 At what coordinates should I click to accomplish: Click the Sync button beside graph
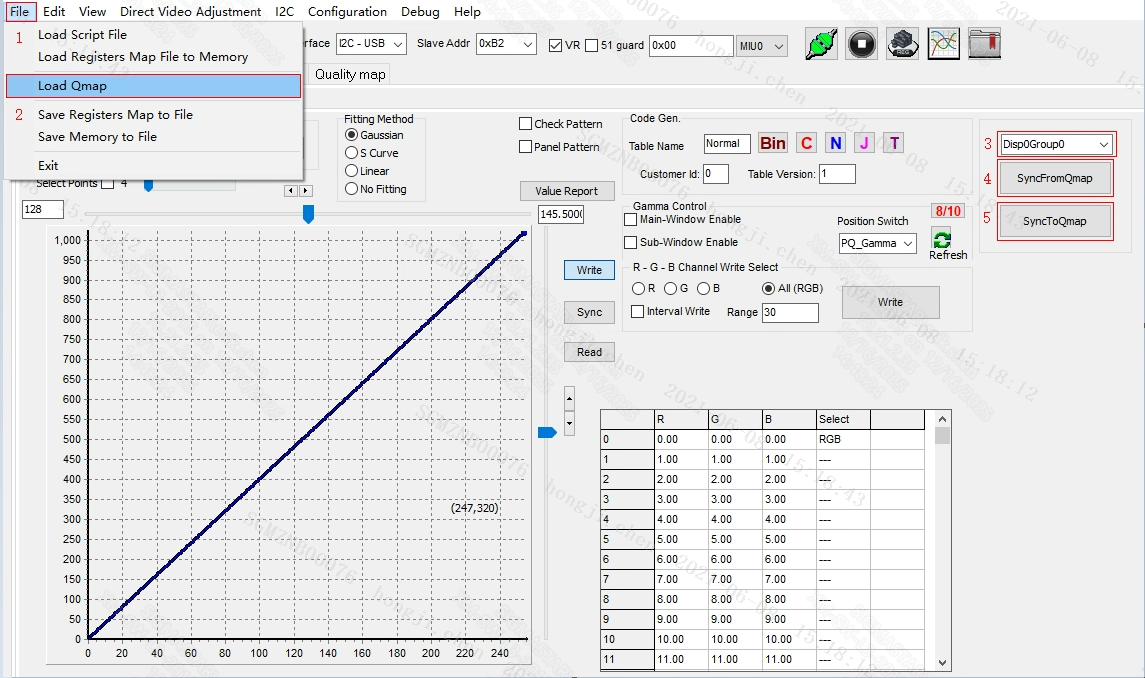[589, 312]
